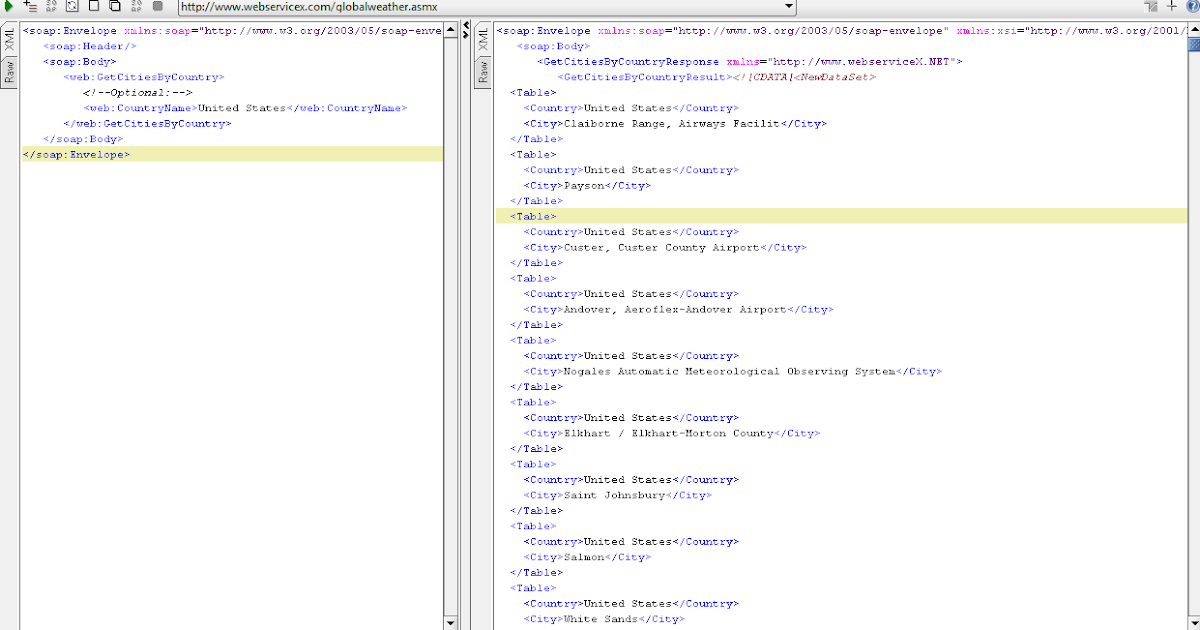Viewport: 1200px width, 630px height.
Task: Open the help question-mark icon
Action: click(1192, 6)
